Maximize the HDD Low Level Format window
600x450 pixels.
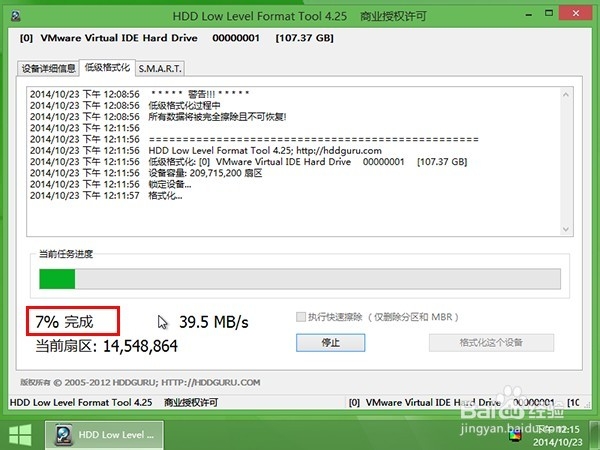coord(549,14)
